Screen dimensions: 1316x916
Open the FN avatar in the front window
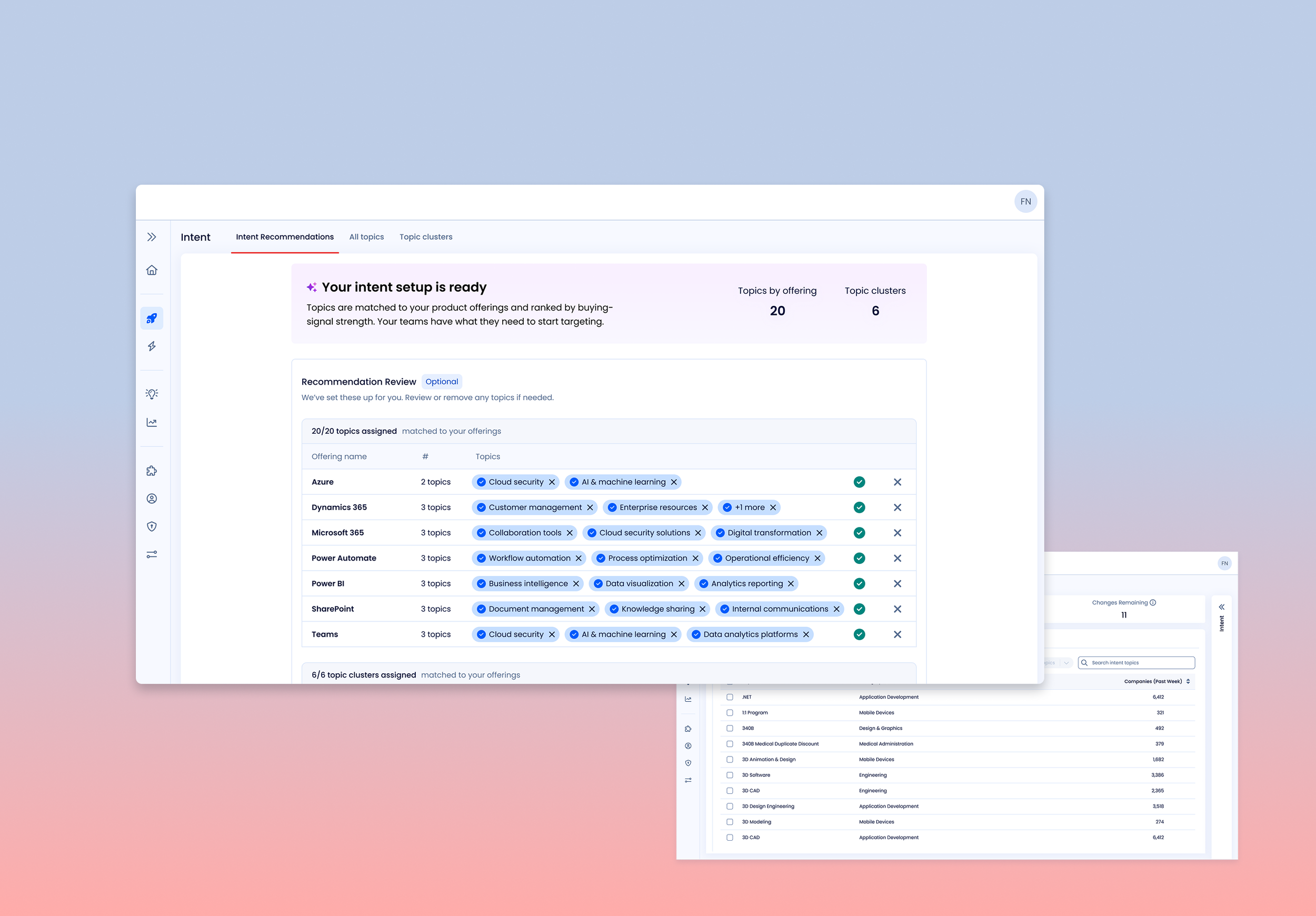pos(1025,201)
